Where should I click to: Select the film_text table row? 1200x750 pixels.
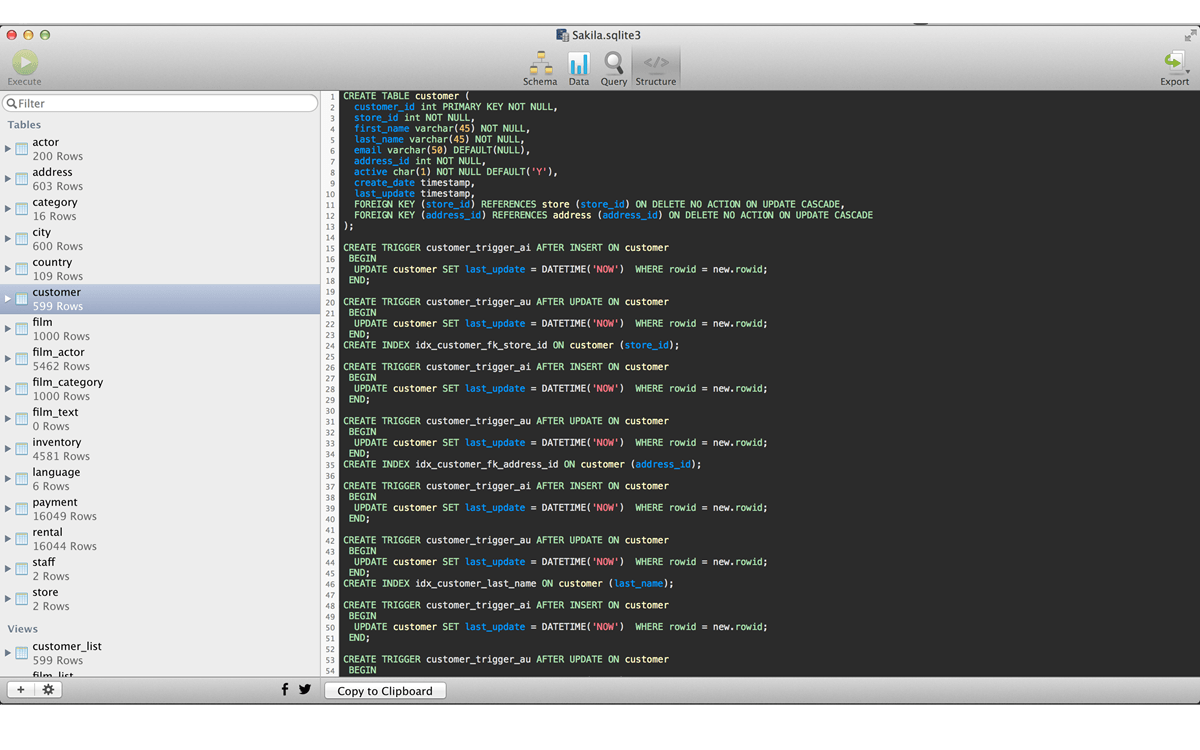pyautogui.click(x=160, y=419)
